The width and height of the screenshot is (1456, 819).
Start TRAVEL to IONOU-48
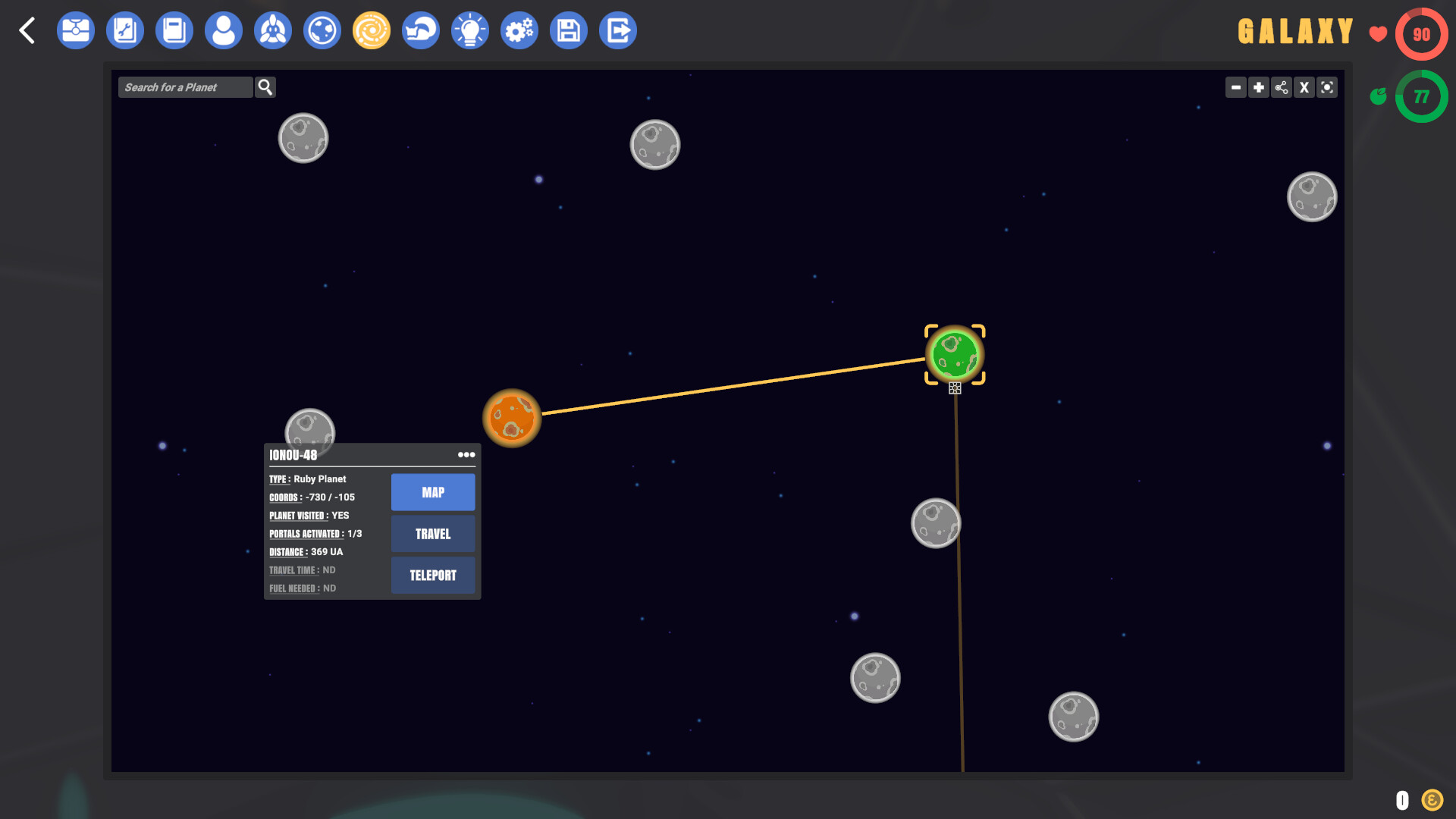click(432, 533)
